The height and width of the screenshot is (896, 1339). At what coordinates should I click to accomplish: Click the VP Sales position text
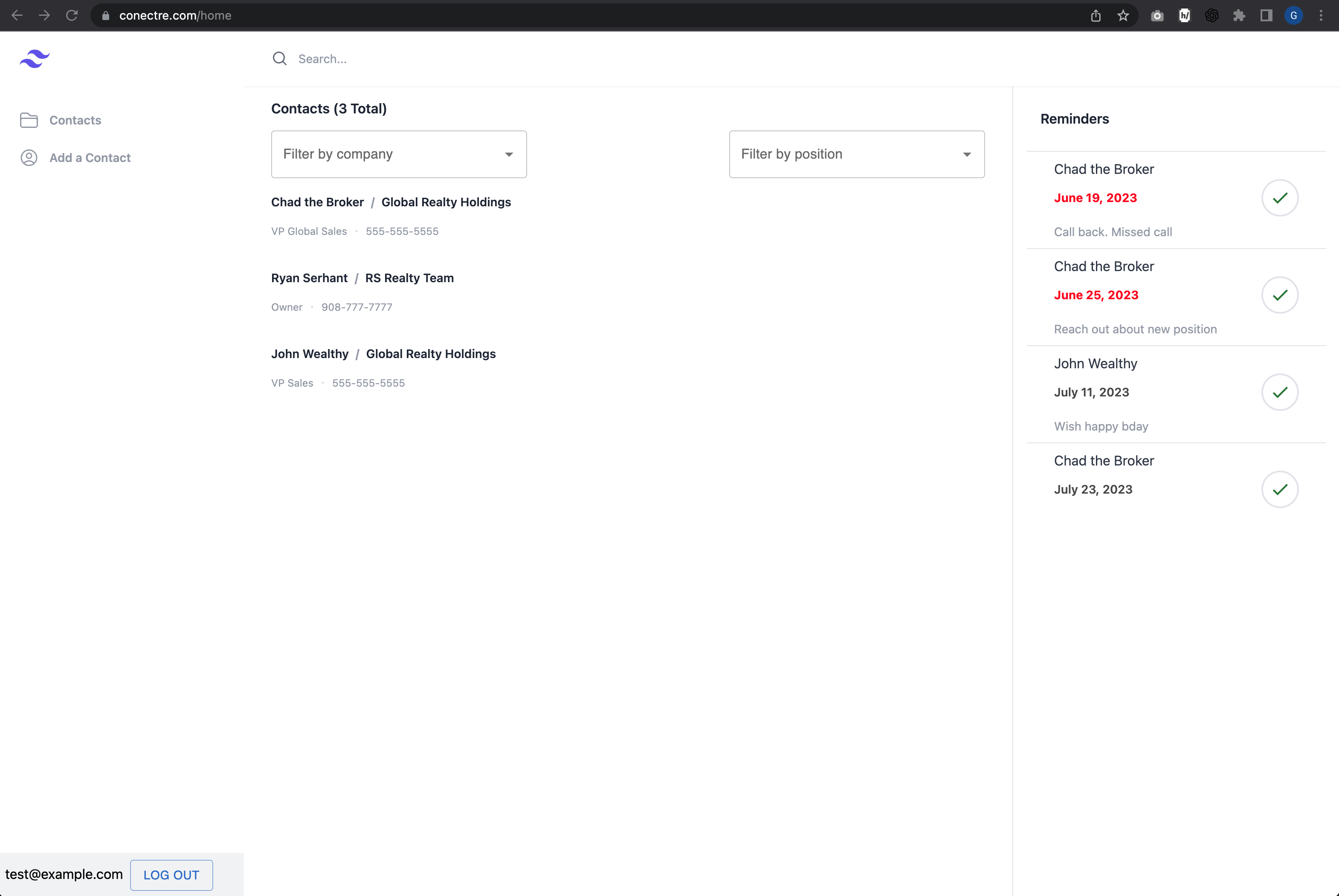point(292,384)
